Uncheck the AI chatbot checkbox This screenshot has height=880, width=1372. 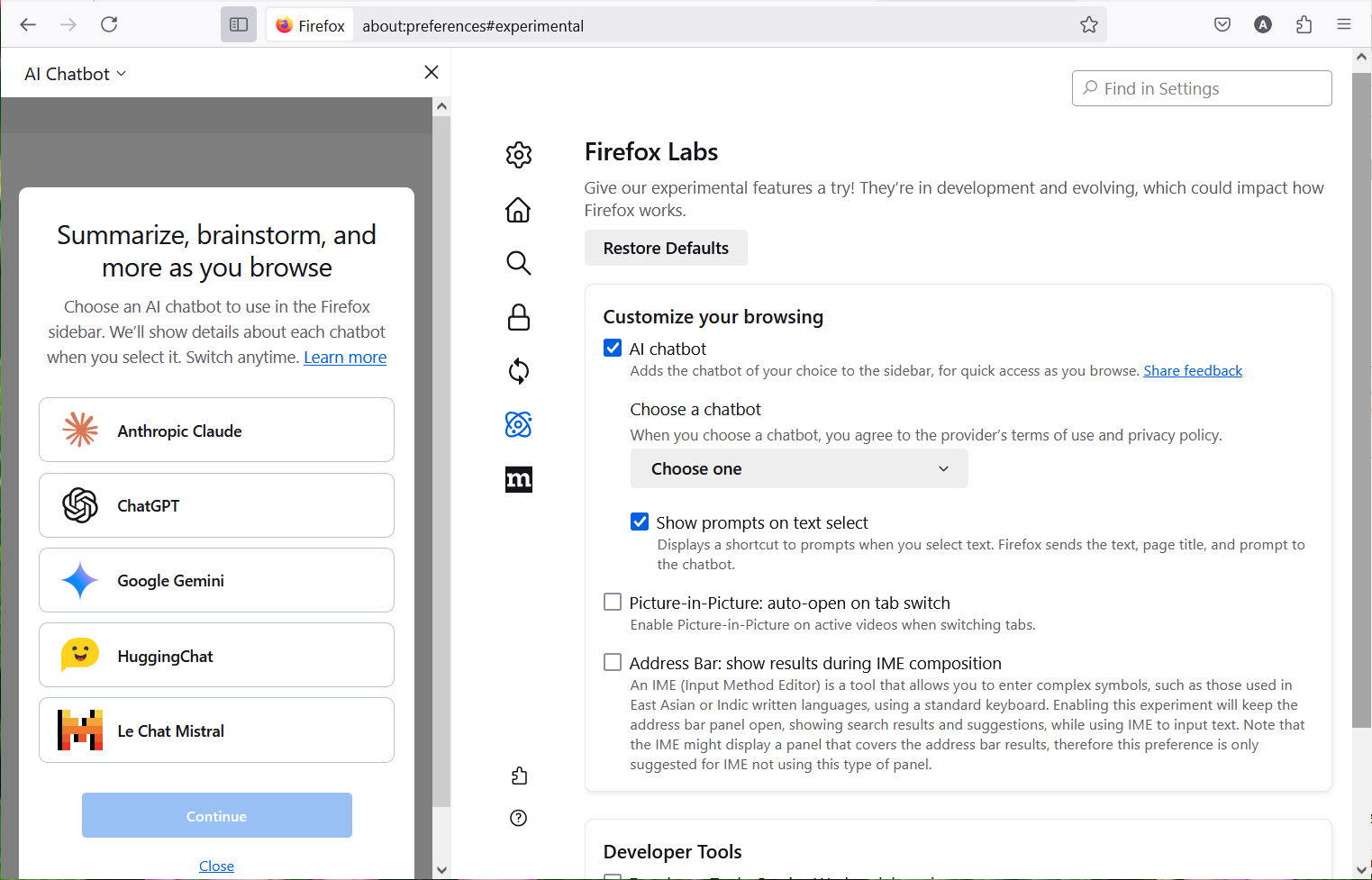(613, 348)
